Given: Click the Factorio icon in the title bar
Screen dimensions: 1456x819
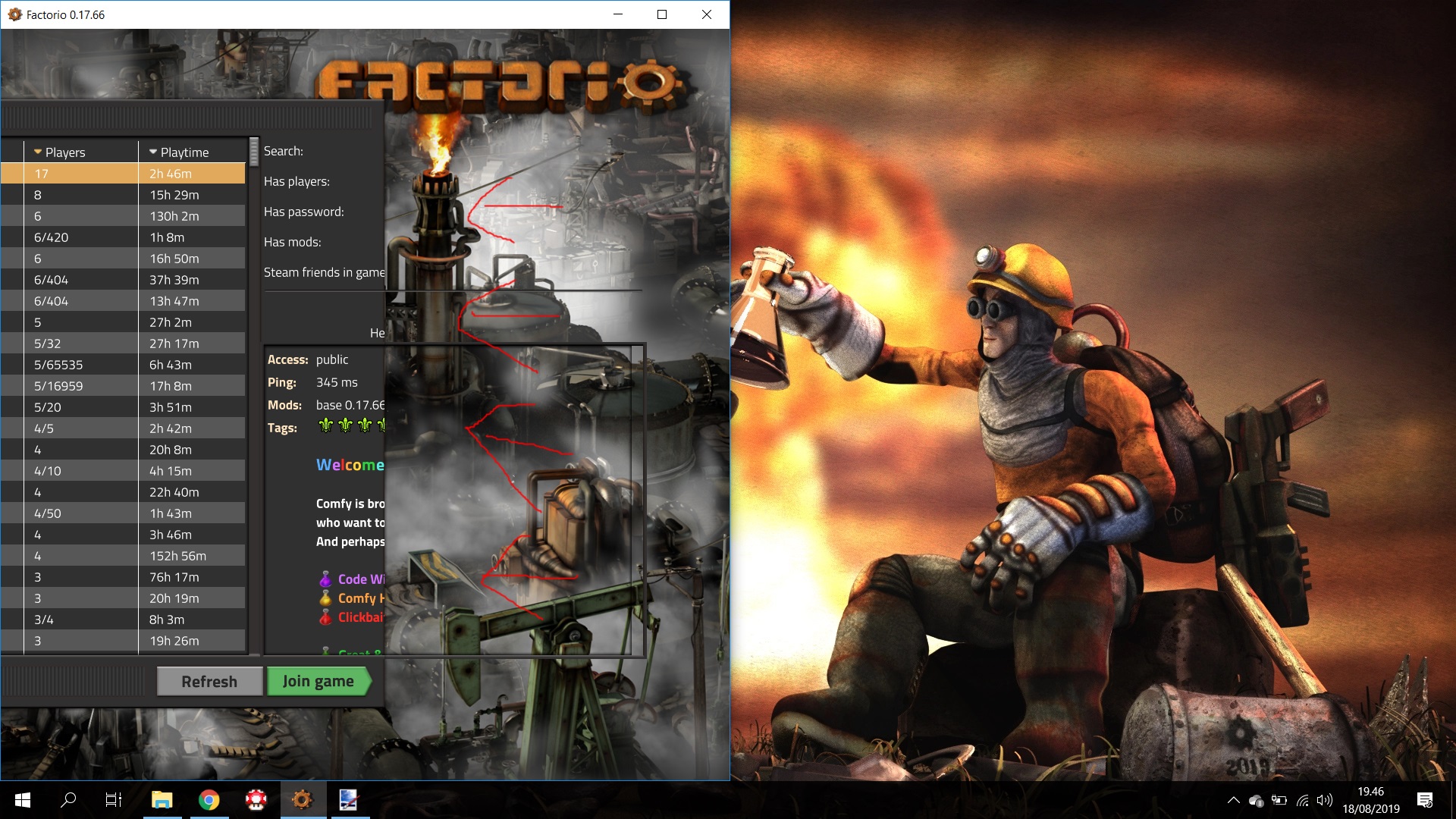Looking at the screenshot, I should (x=14, y=14).
